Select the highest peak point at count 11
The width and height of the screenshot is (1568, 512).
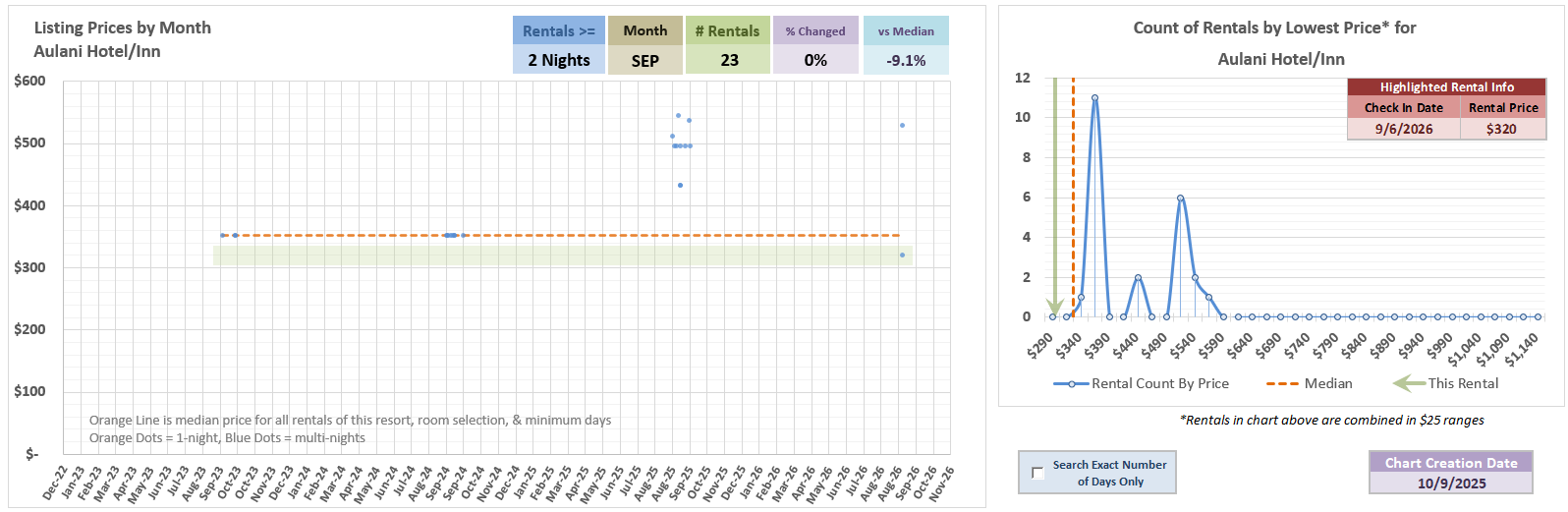point(1094,97)
